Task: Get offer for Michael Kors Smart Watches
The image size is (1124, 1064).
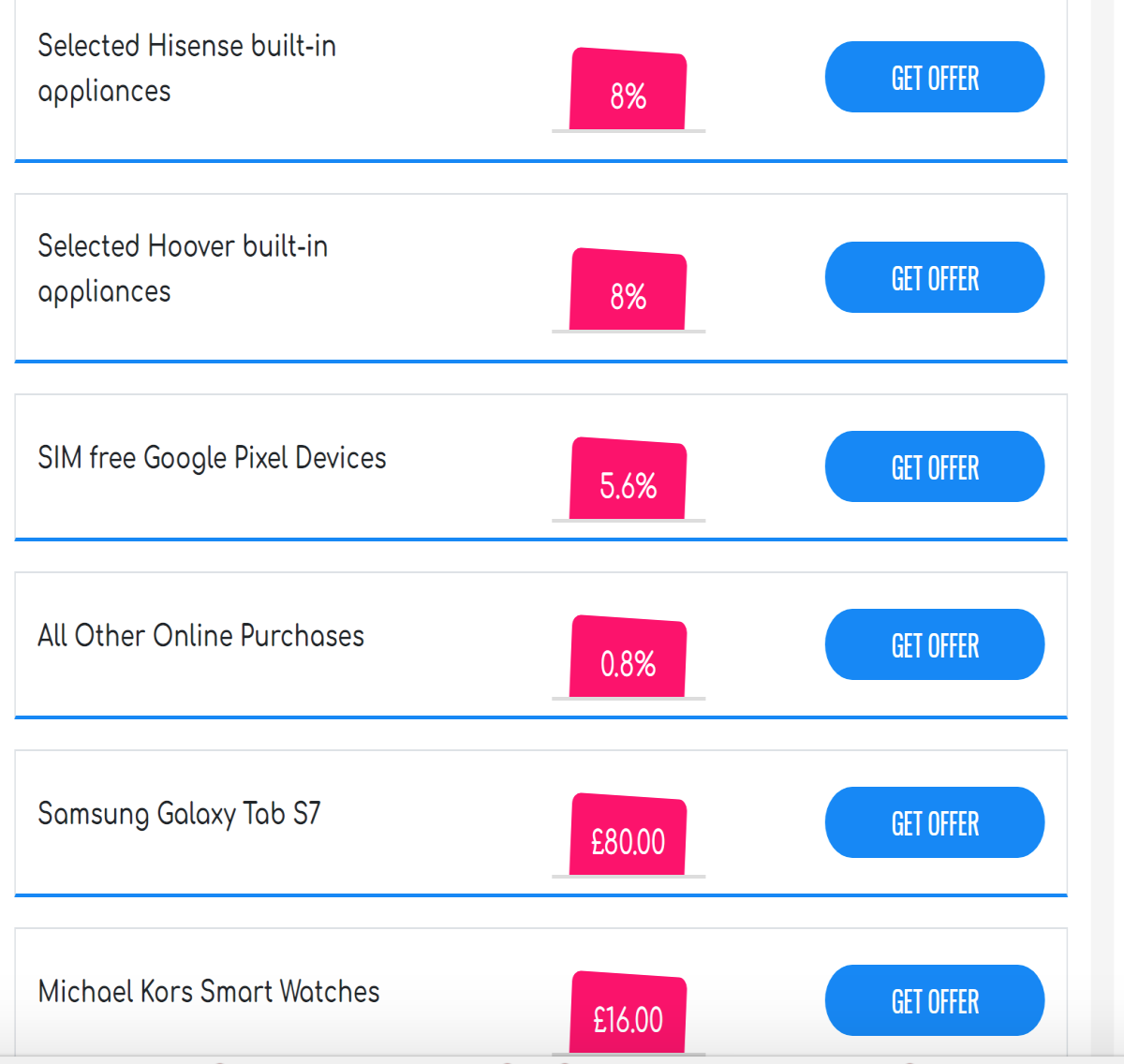Action: [935, 1000]
